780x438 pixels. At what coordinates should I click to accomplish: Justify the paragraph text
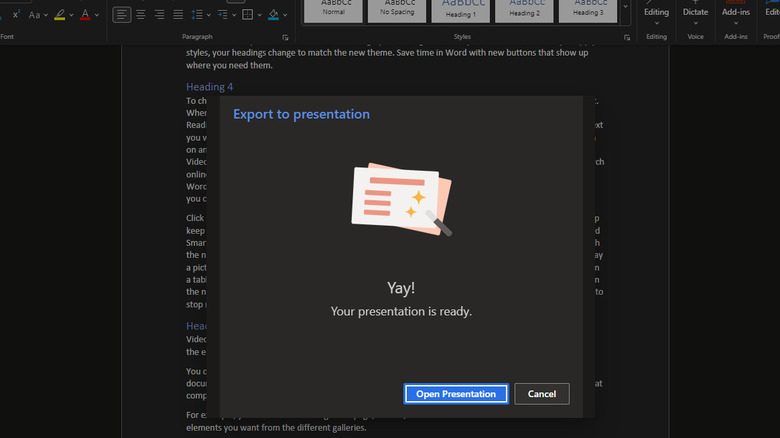(x=178, y=15)
